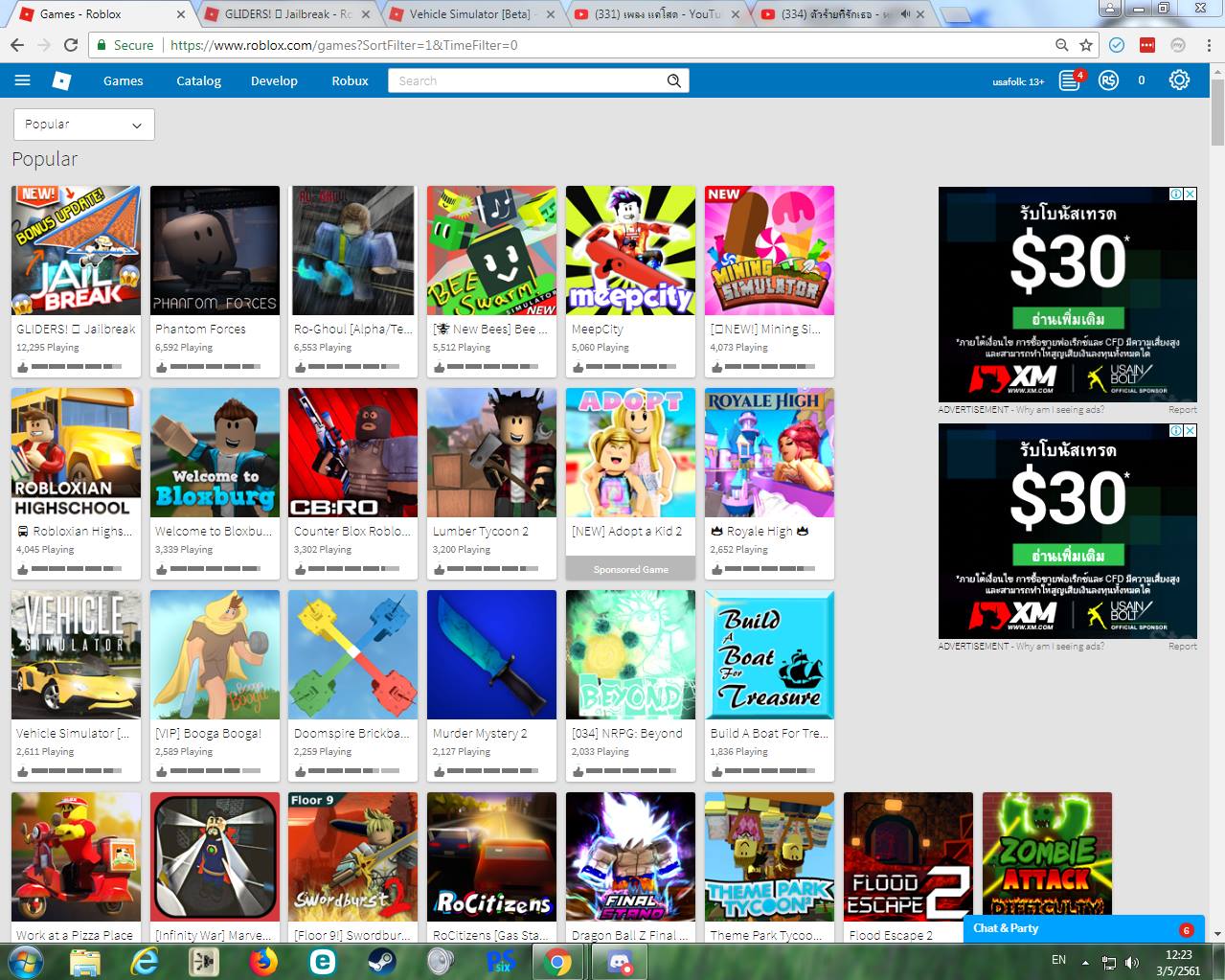Open the Roblox hamburger navigation menu
Screen dimensions: 1225x980
(x=22, y=80)
